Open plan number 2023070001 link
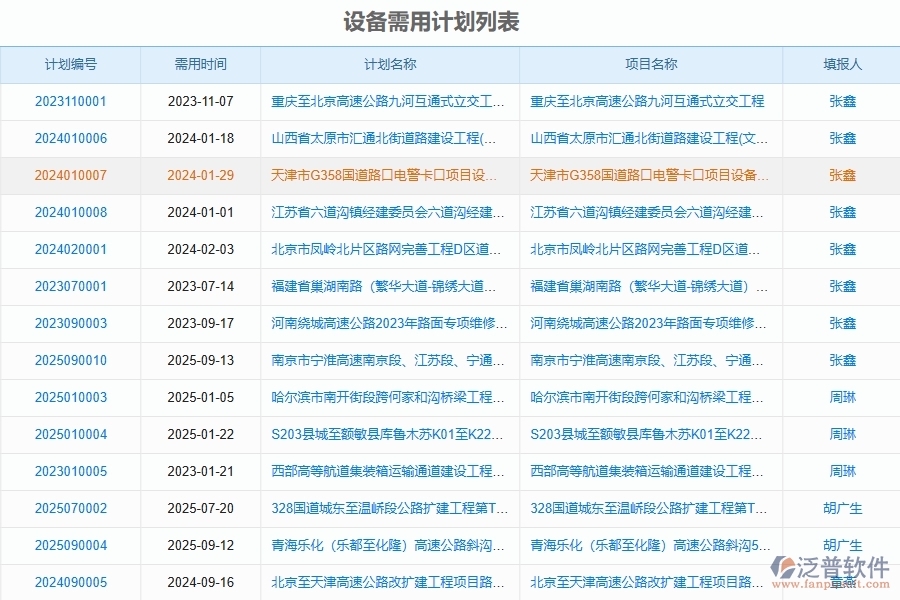This screenshot has width=900, height=600. coord(70,286)
